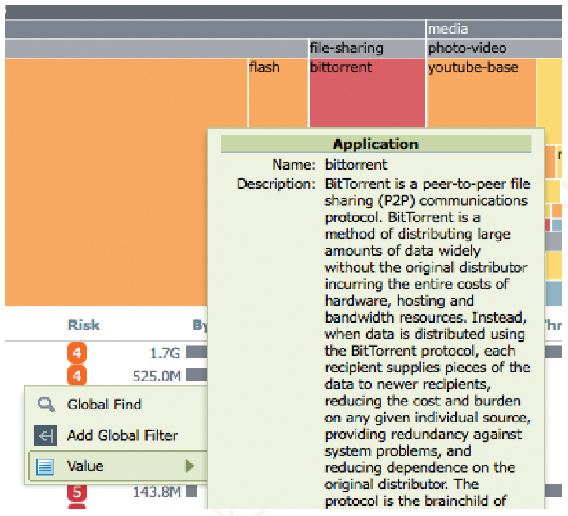The image size is (568, 516).
Task: Sort by the Risk column header
Action: pos(83,325)
